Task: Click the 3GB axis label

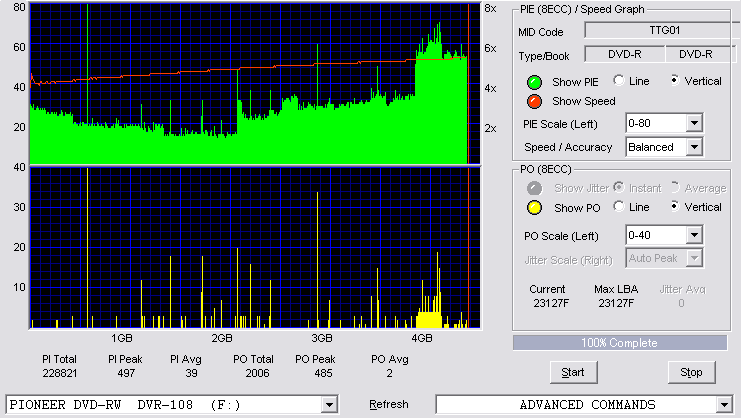Action: click(322, 338)
